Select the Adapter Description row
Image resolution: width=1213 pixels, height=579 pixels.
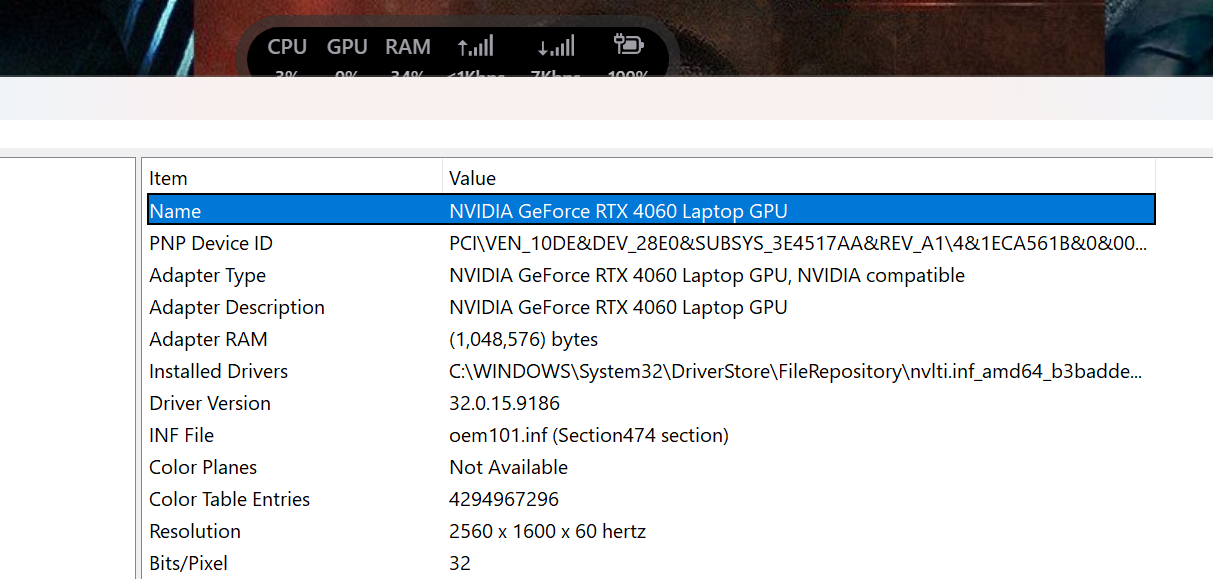pyautogui.click(x=651, y=307)
